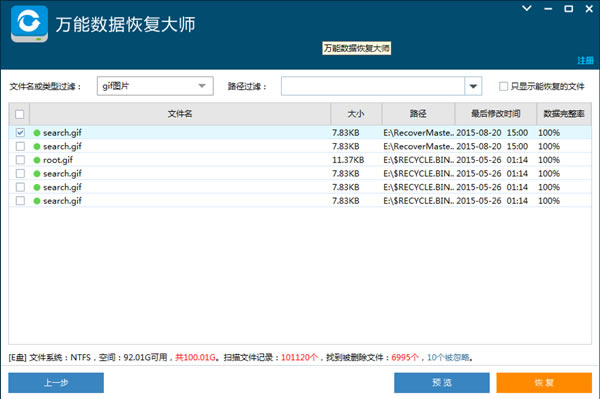
Task: Click the 万能数据恢复大师 title text
Action: point(125,24)
